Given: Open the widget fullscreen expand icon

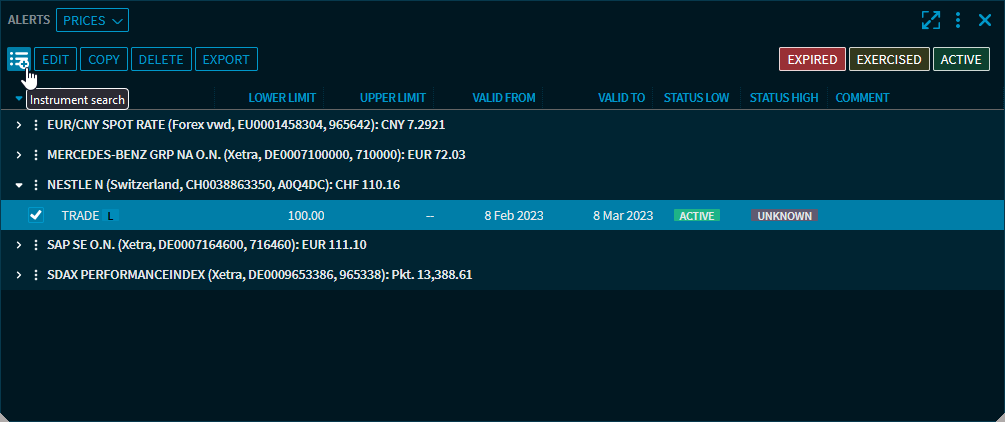Looking at the screenshot, I should (x=931, y=20).
